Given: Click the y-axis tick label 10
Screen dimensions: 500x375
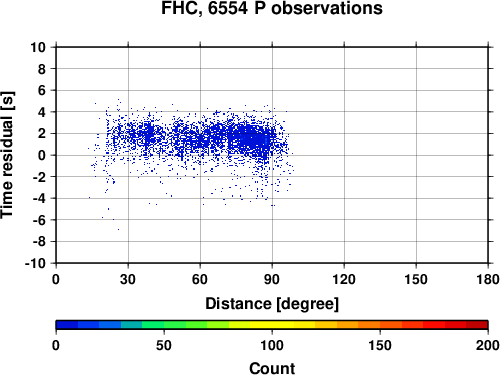Looking at the screenshot, I should point(38,47).
